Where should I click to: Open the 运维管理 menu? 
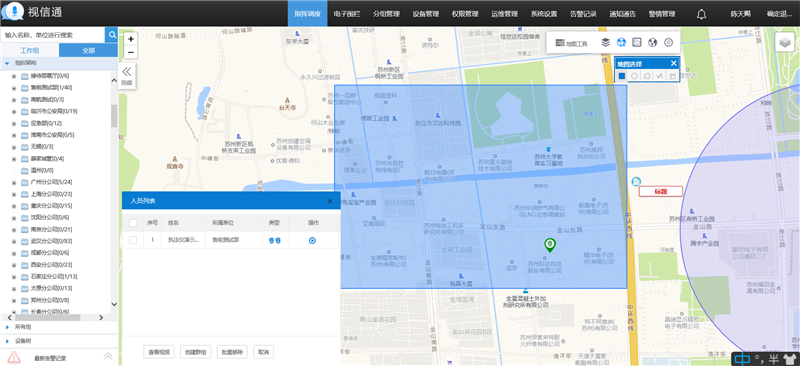coord(504,14)
